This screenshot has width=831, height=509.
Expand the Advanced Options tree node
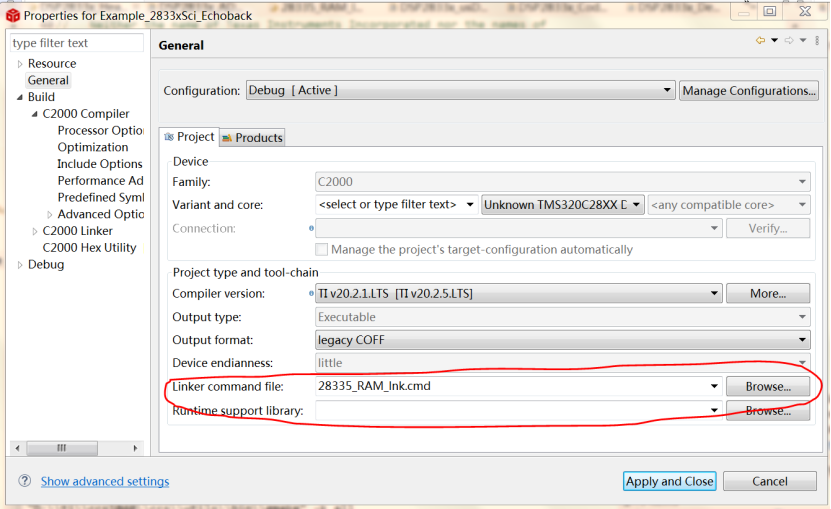(50, 215)
